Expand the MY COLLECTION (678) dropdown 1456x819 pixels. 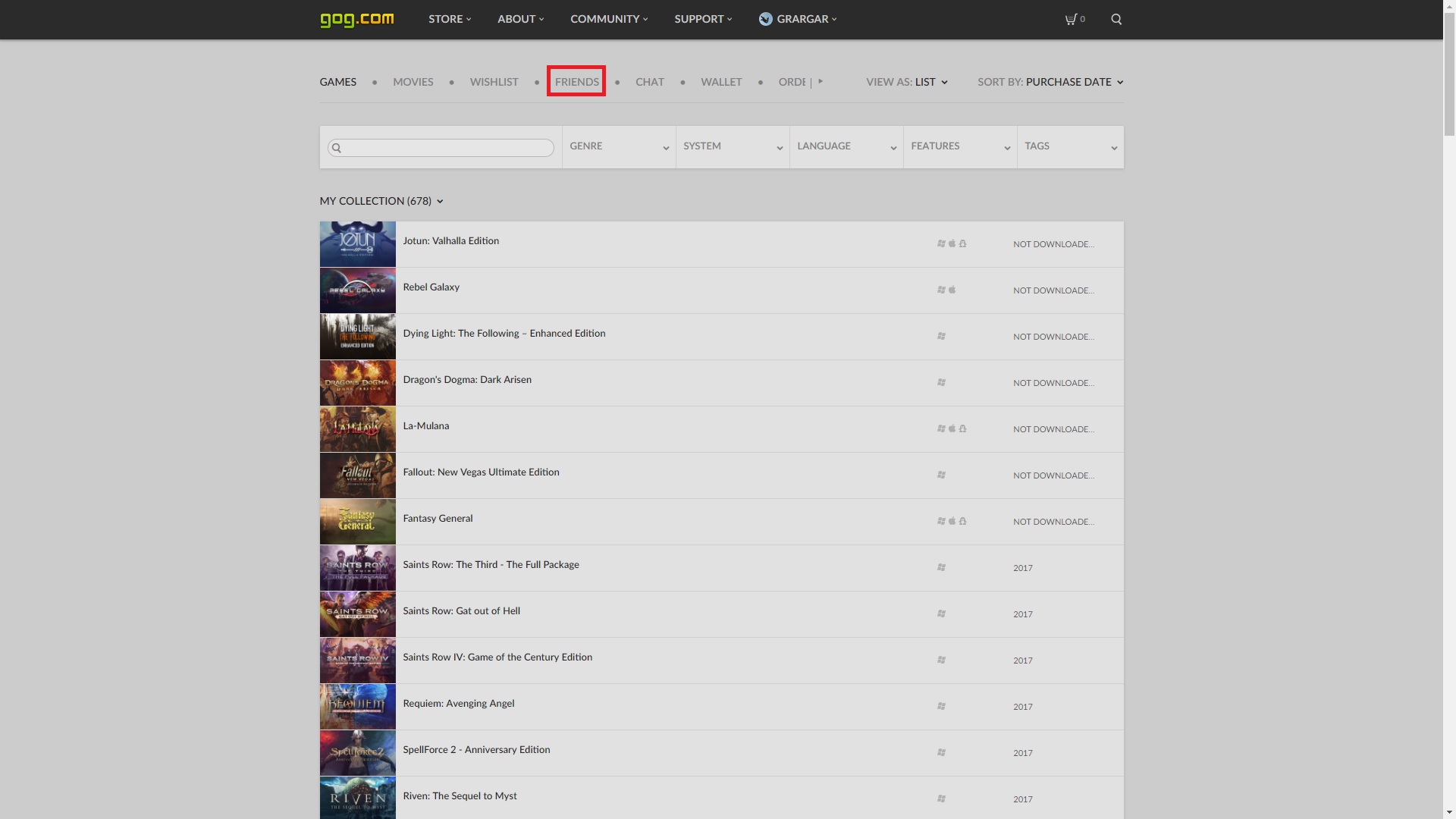click(x=381, y=201)
